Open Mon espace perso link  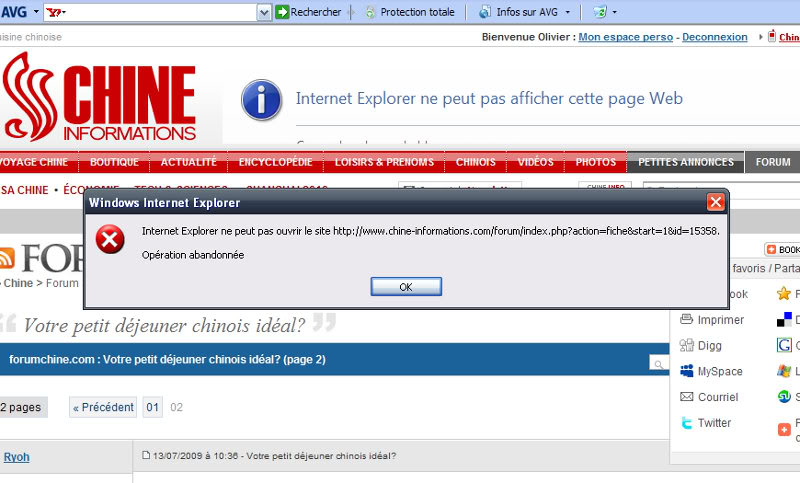[626, 37]
